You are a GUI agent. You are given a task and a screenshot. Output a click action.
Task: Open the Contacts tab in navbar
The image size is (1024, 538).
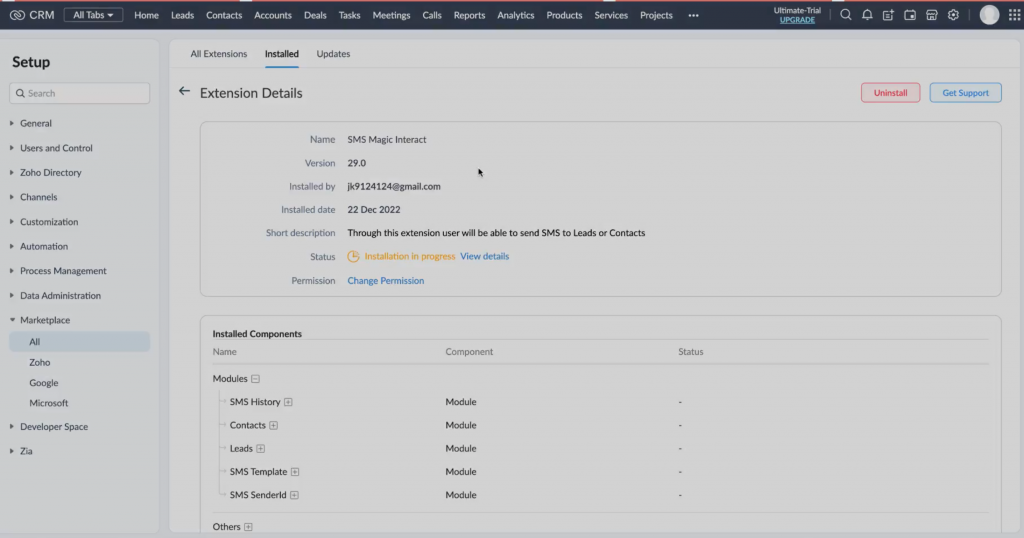tap(224, 15)
